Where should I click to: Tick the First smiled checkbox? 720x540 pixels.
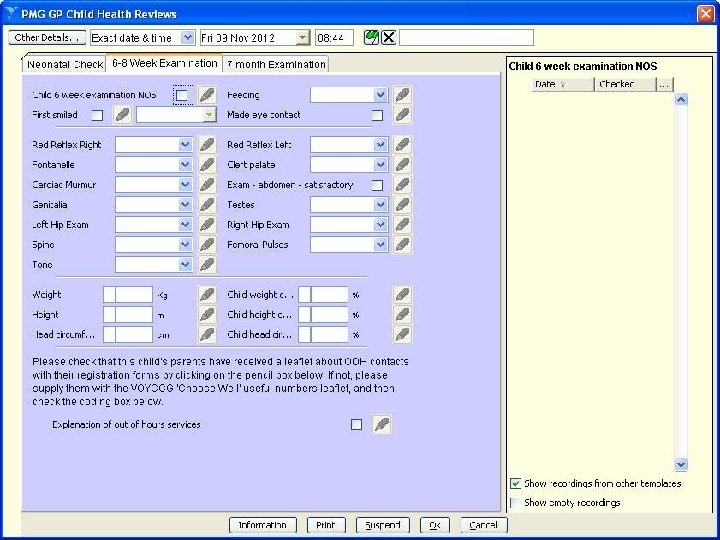pos(97,115)
